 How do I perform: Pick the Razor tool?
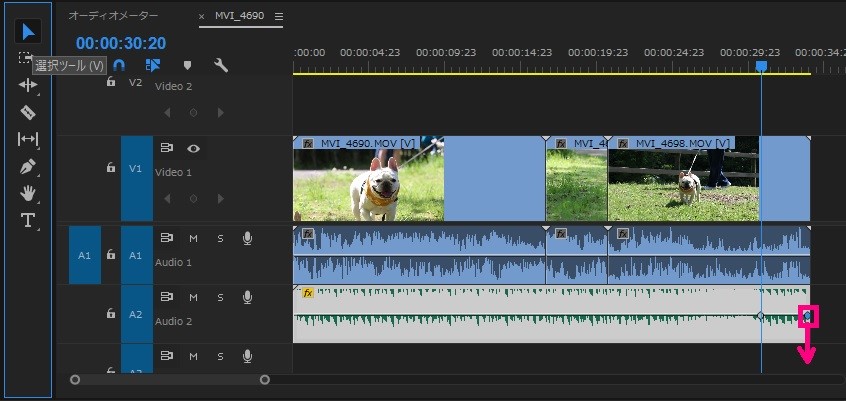(28, 112)
